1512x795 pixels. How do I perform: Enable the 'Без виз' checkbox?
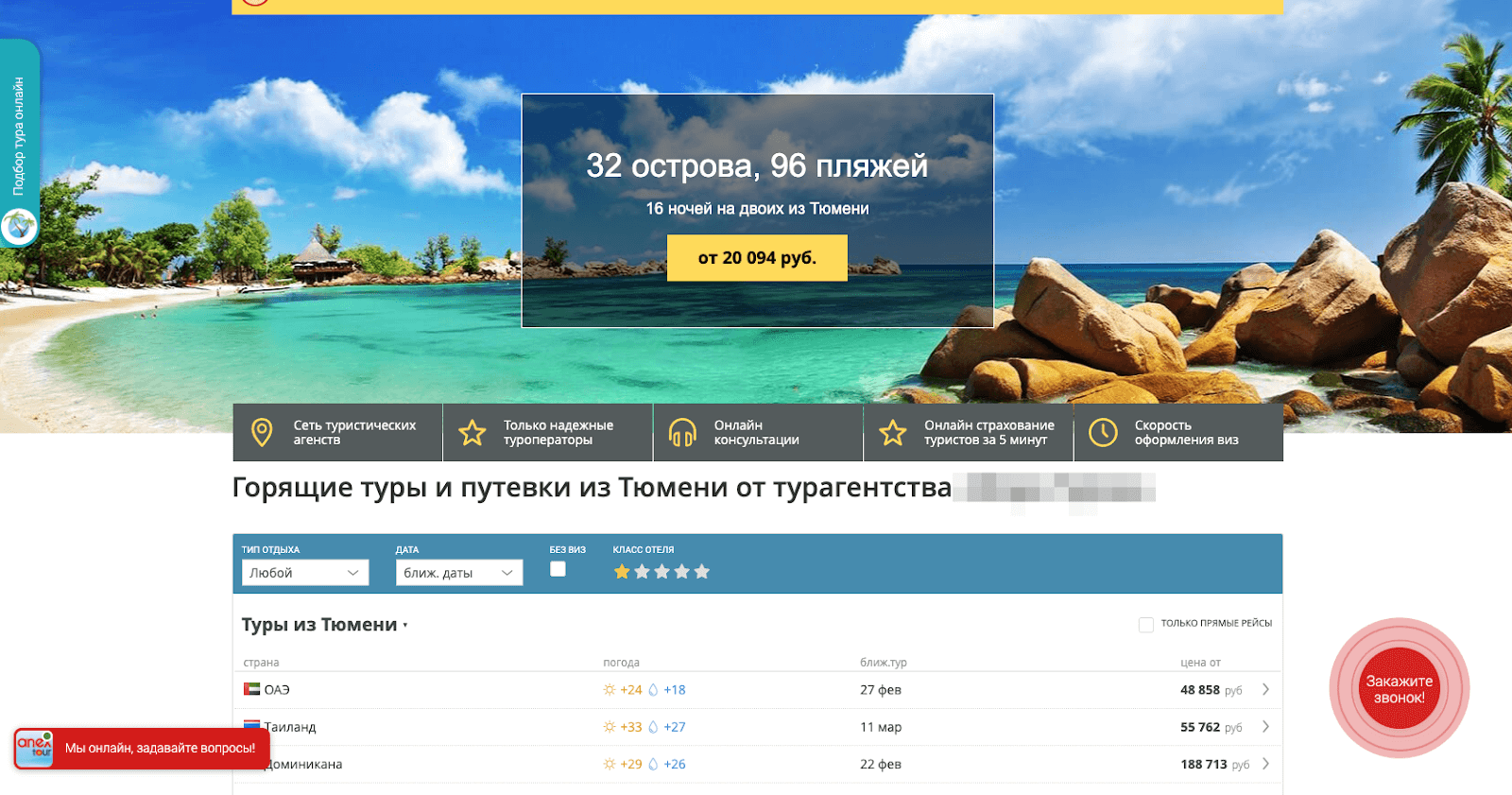pyautogui.click(x=558, y=569)
